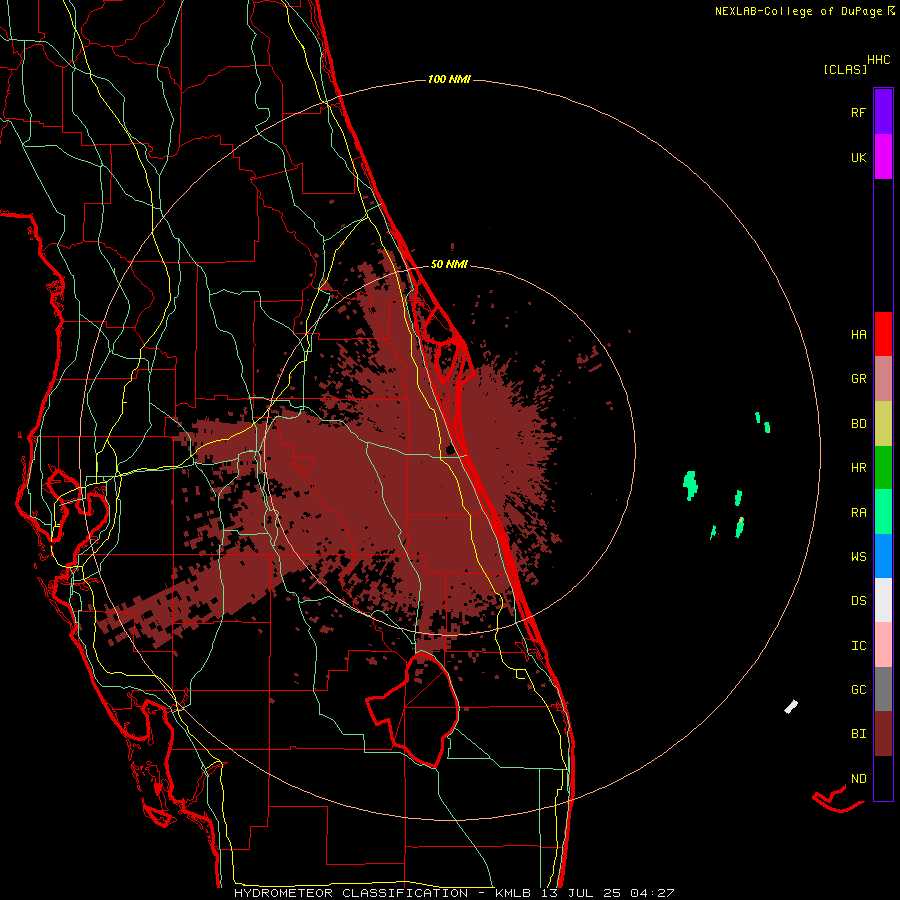Click the BD legend label
900x900 pixels.
click(858, 424)
